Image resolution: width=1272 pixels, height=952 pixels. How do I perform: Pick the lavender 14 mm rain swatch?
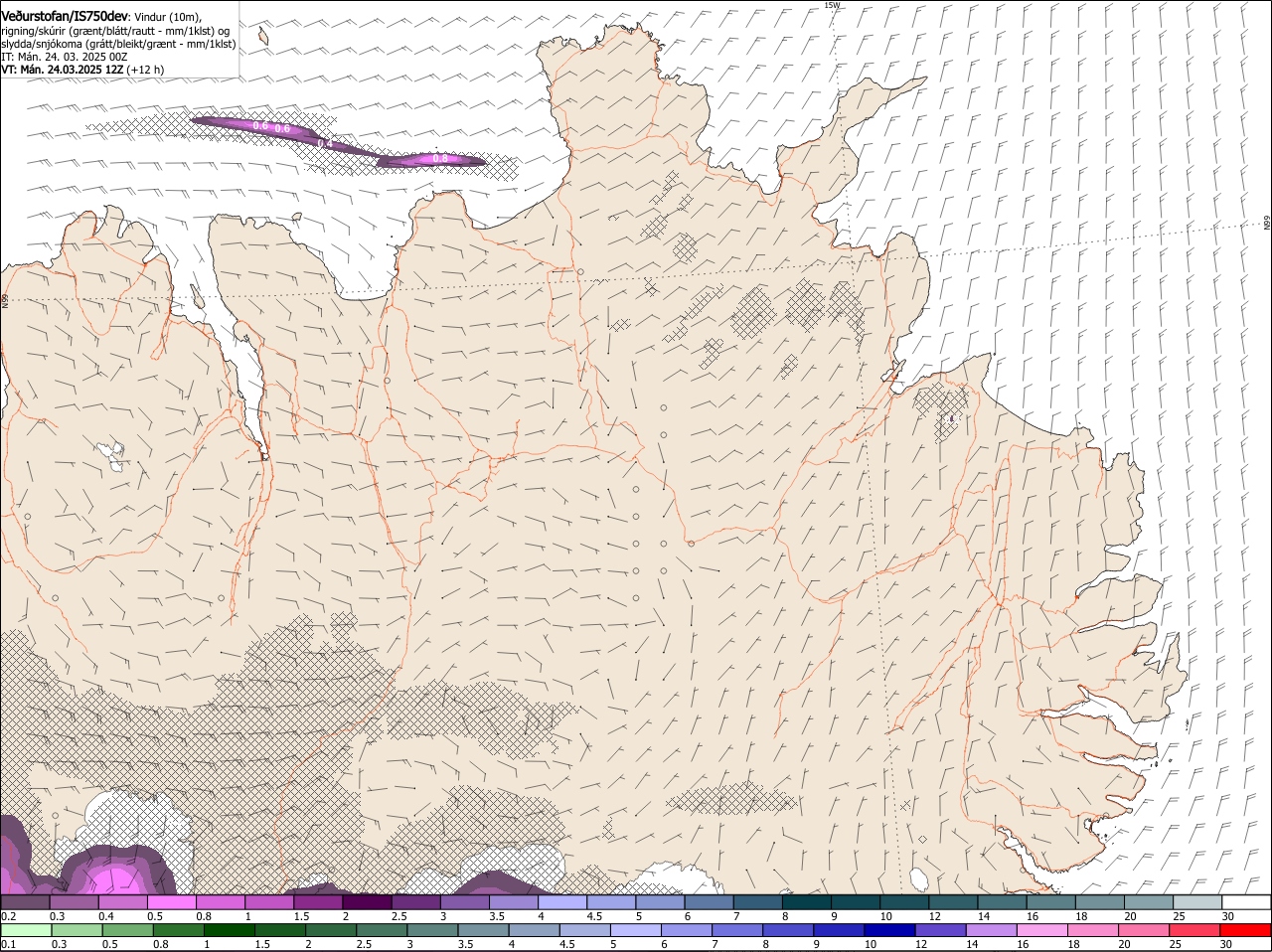coord(992,931)
